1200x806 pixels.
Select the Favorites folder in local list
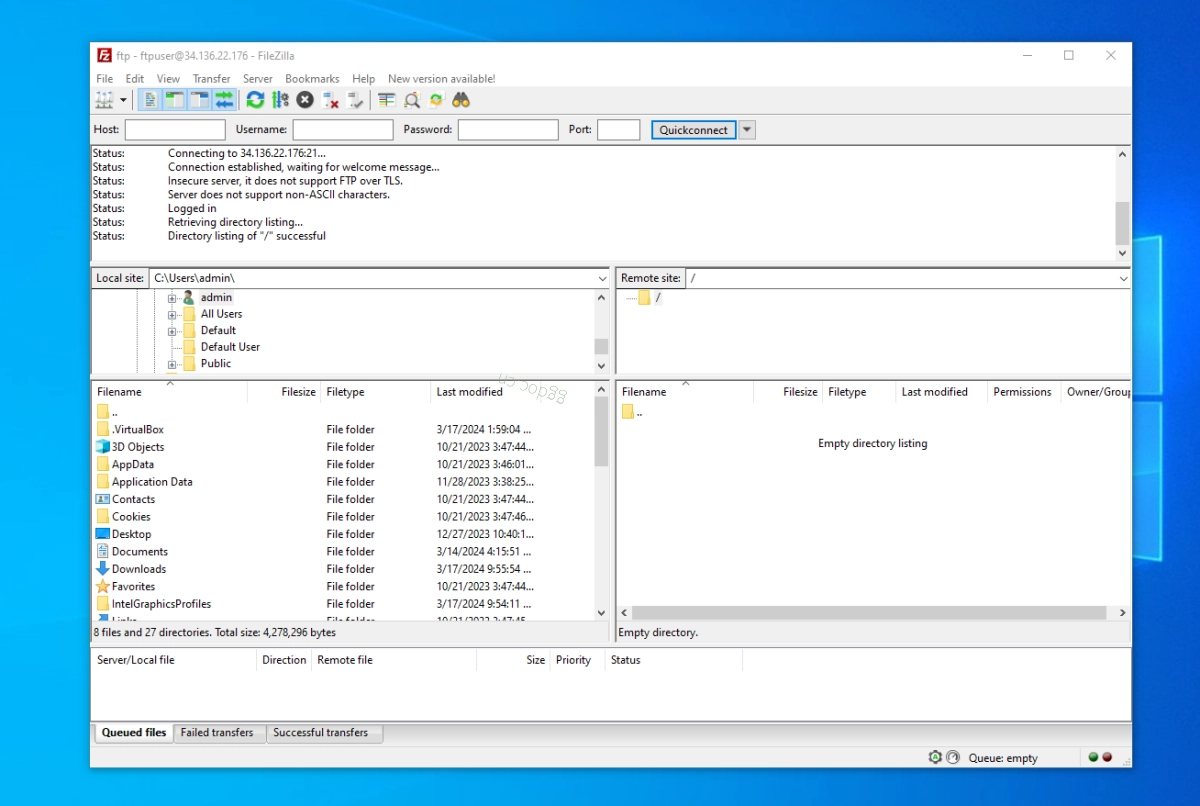pos(133,587)
